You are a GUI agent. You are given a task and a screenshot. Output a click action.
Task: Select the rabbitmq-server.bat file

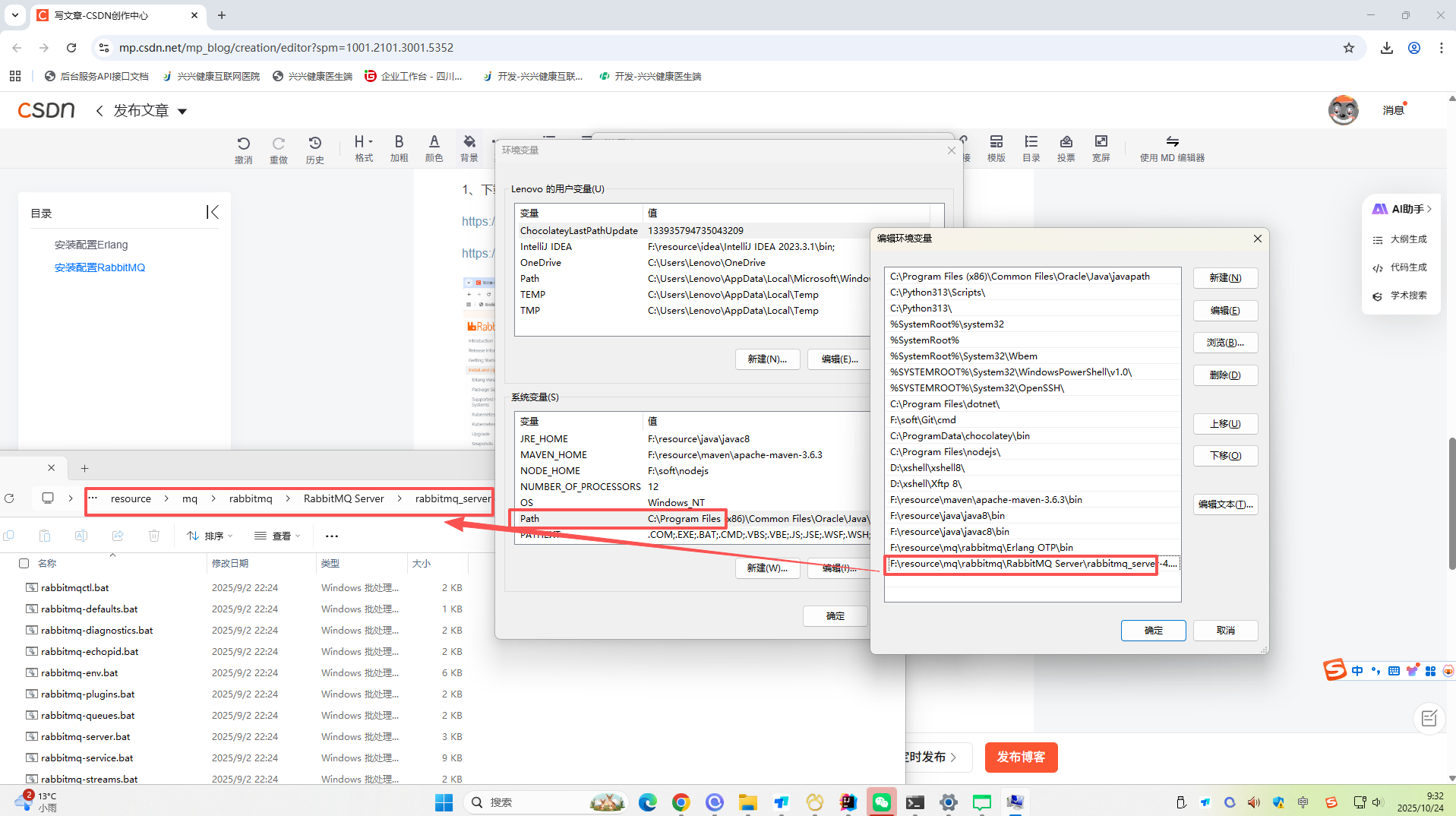(86, 736)
